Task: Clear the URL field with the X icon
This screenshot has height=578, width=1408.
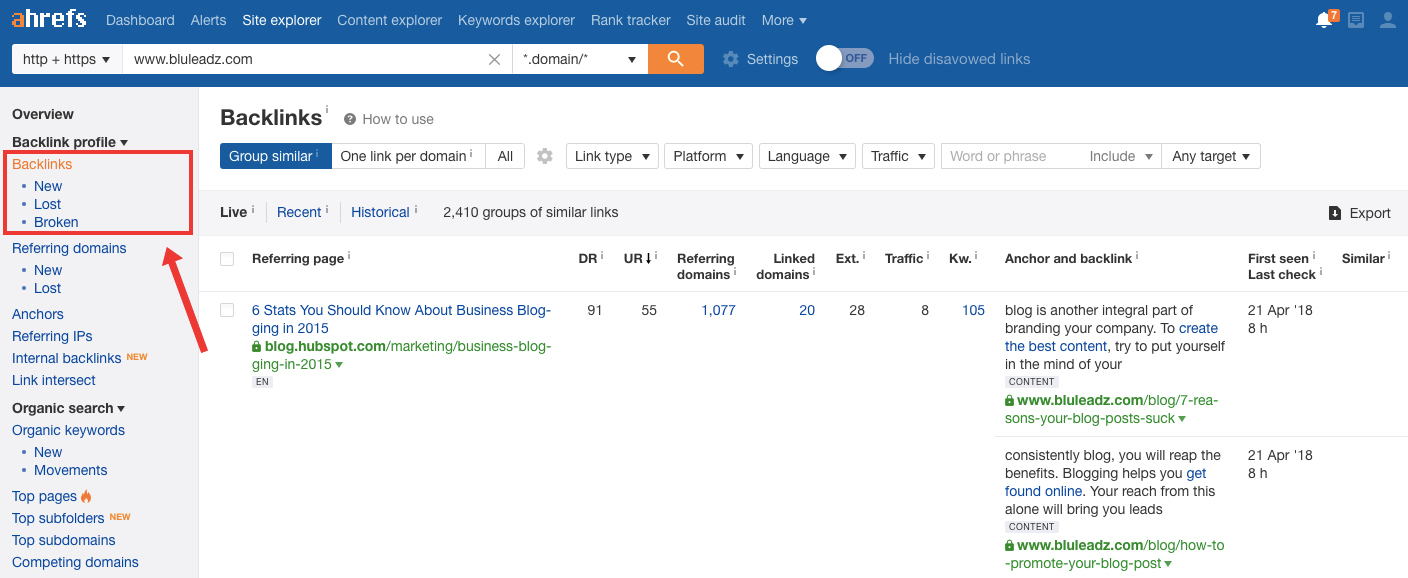Action: point(494,59)
